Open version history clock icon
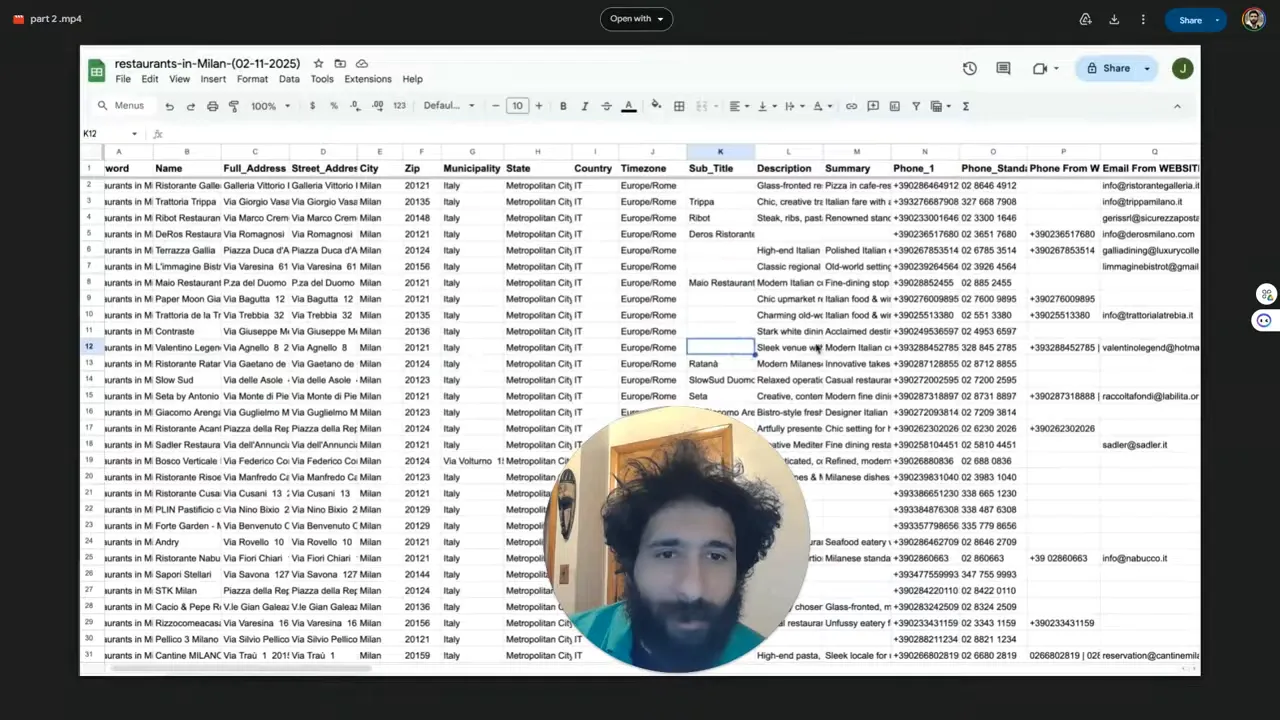 pyautogui.click(x=970, y=68)
